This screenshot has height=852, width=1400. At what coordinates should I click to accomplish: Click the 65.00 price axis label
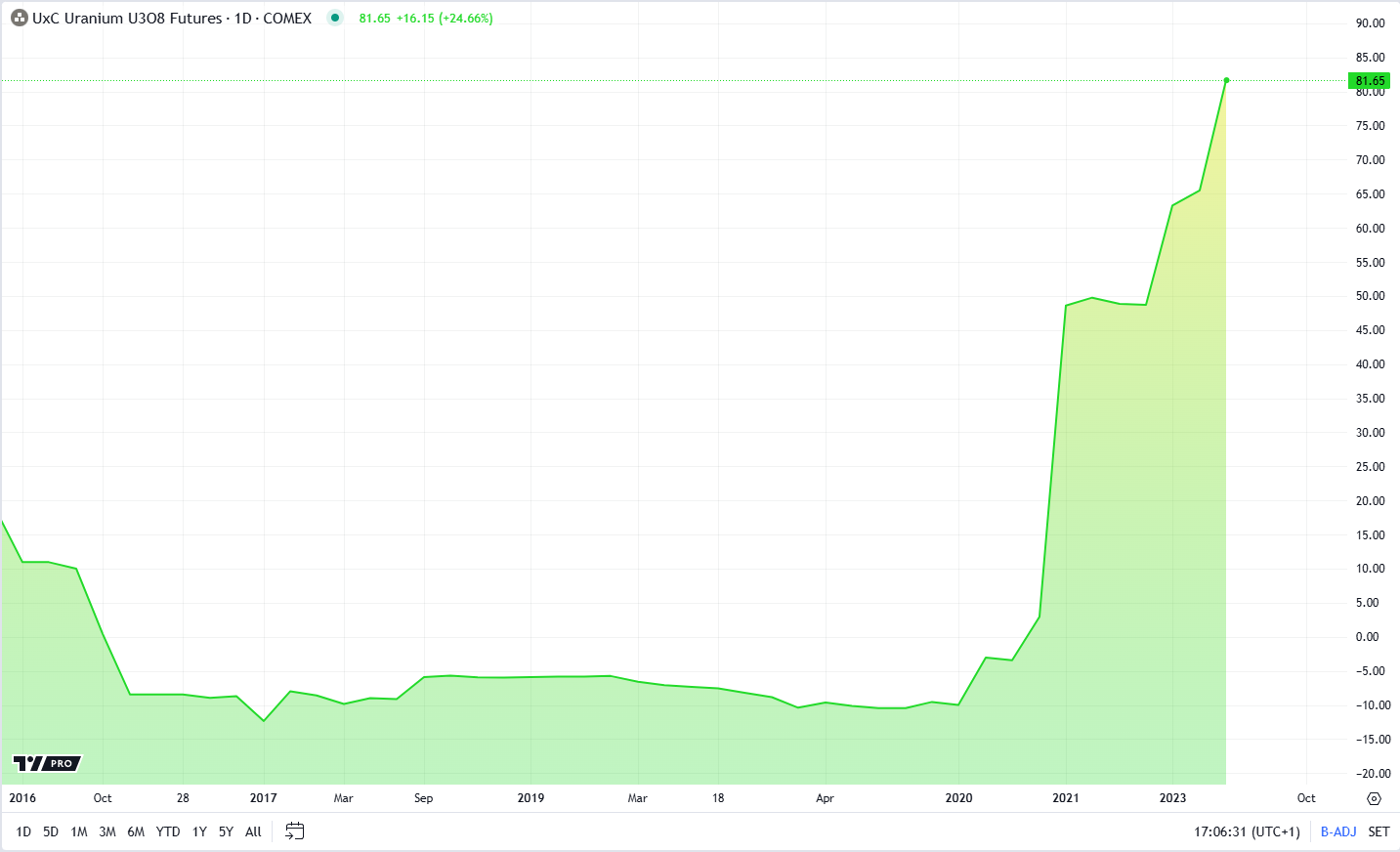[x=1371, y=194]
